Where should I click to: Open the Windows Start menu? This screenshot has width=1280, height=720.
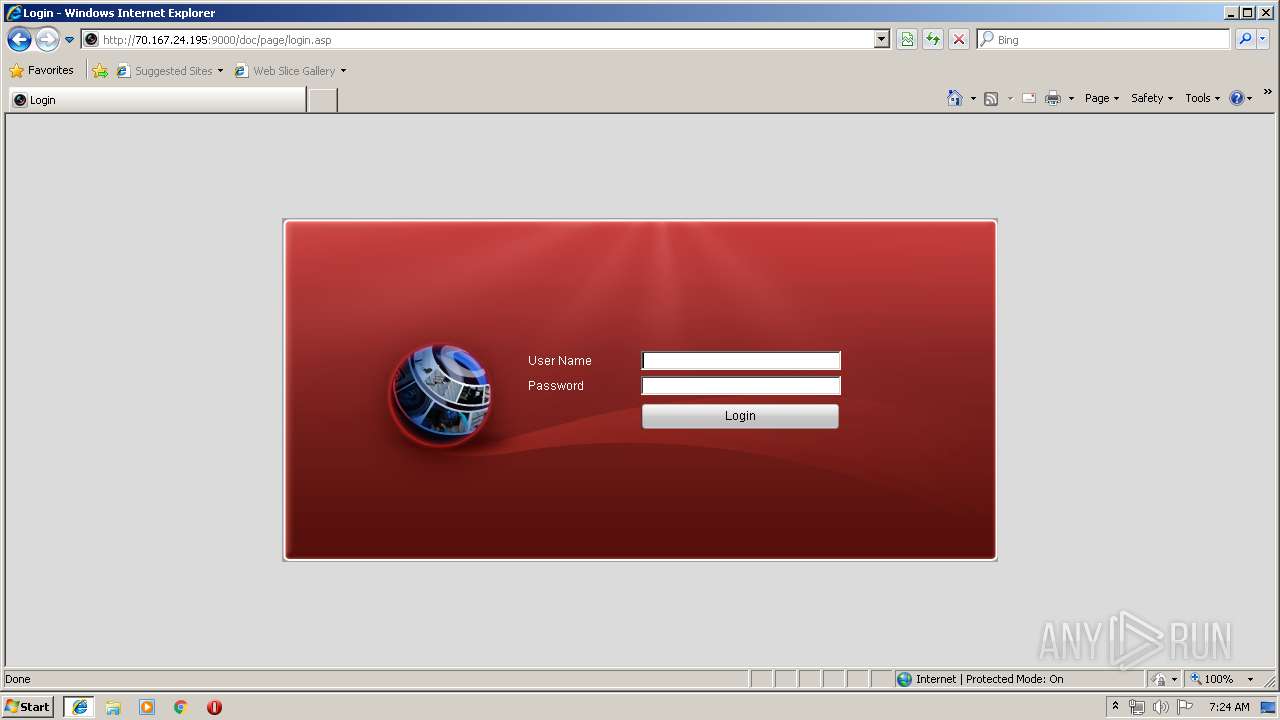[28, 707]
